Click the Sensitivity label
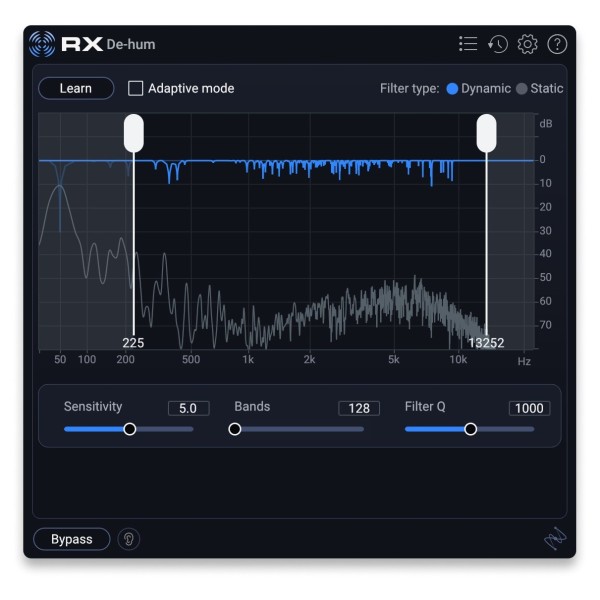This screenshot has width=600, height=600. click(93, 406)
